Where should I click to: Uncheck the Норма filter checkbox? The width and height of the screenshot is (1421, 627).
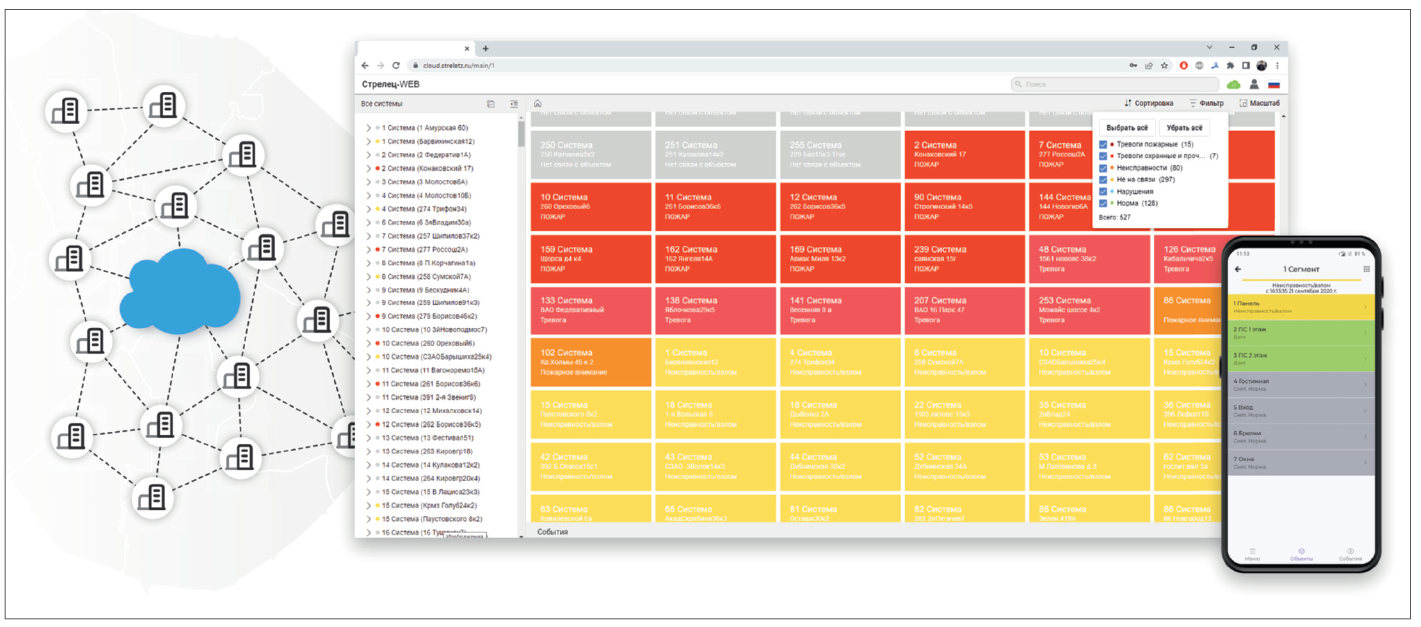[1103, 203]
